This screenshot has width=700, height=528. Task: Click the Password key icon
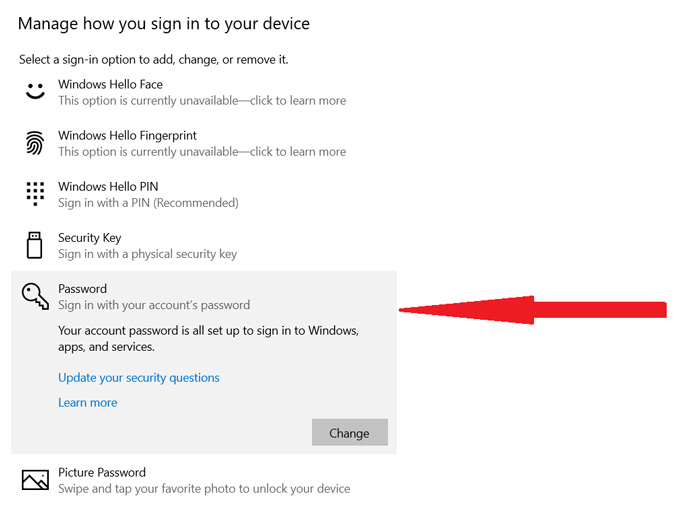tap(35, 296)
